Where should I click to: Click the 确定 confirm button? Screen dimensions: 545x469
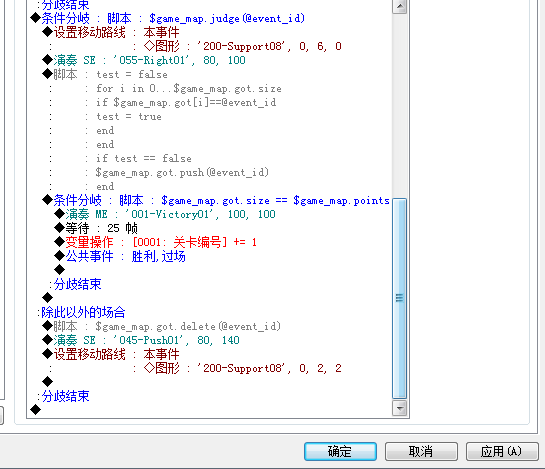tap(340, 451)
